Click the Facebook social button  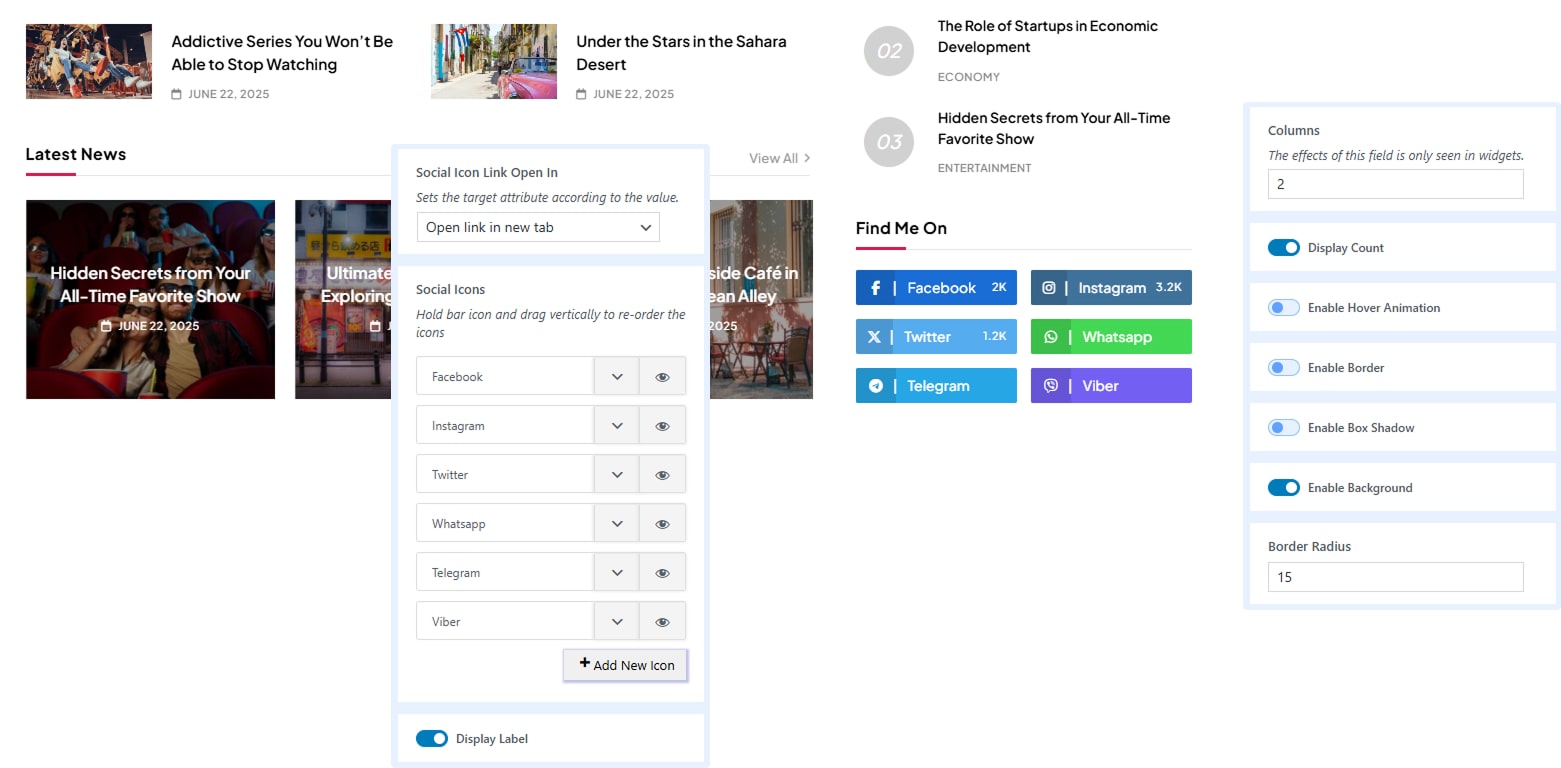coord(935,288)
